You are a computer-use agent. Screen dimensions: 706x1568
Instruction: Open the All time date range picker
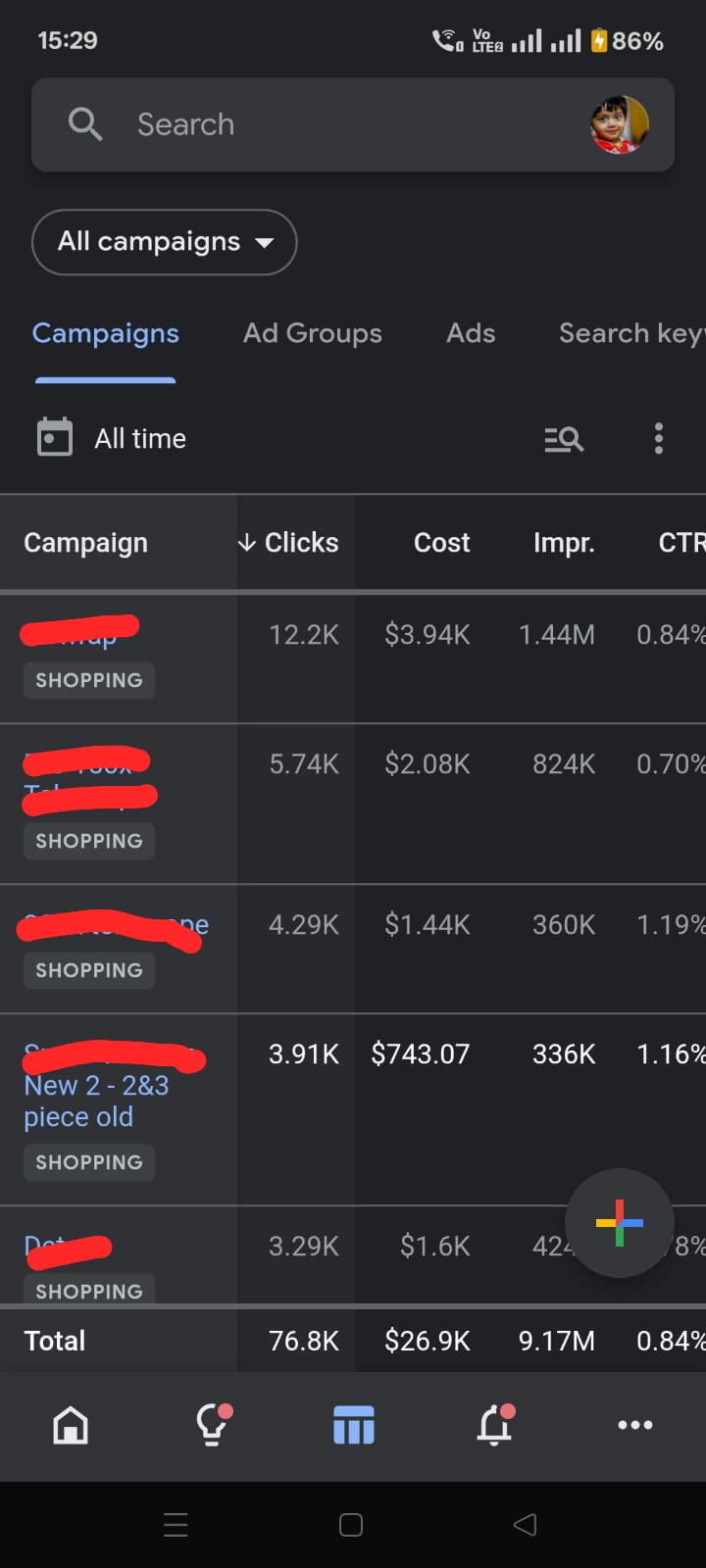pyautogui.click(x=140, y=438)
